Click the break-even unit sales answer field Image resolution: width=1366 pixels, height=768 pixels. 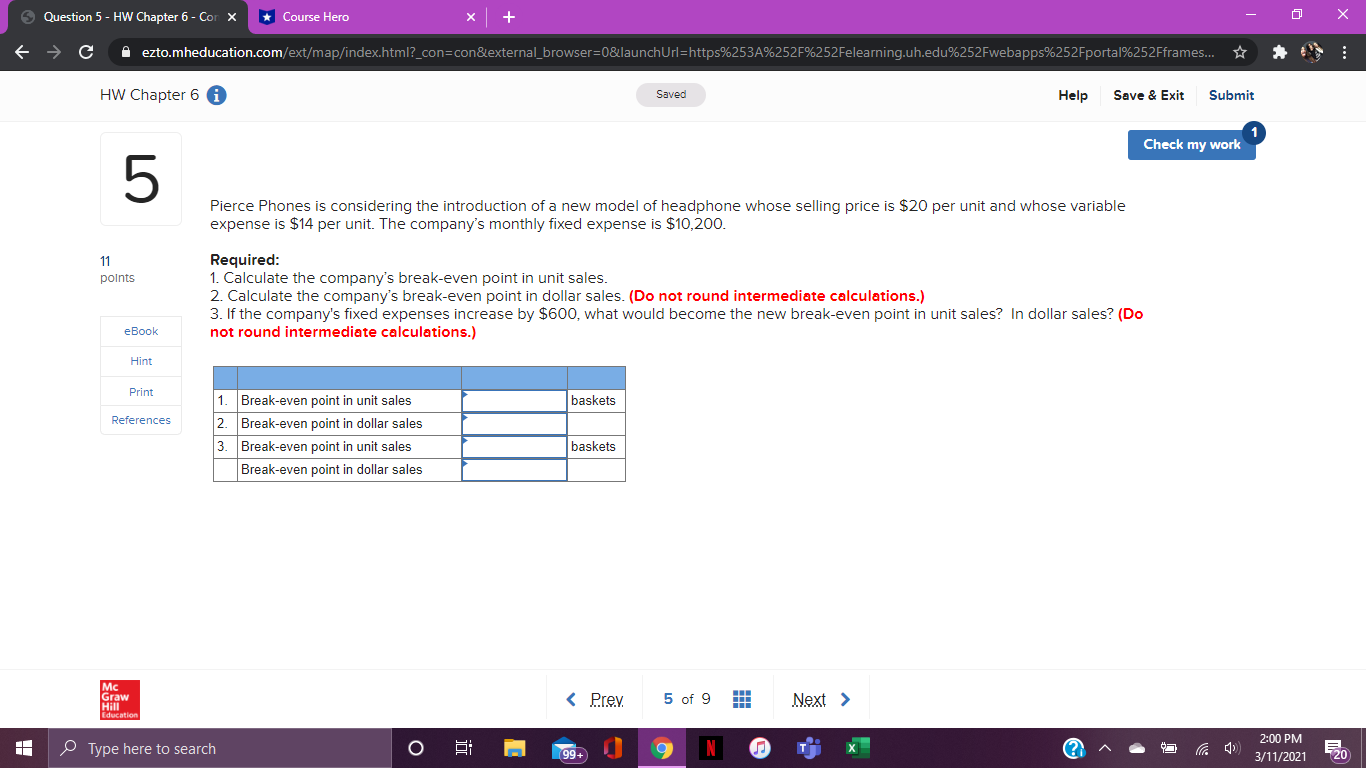tap(514, 400)
